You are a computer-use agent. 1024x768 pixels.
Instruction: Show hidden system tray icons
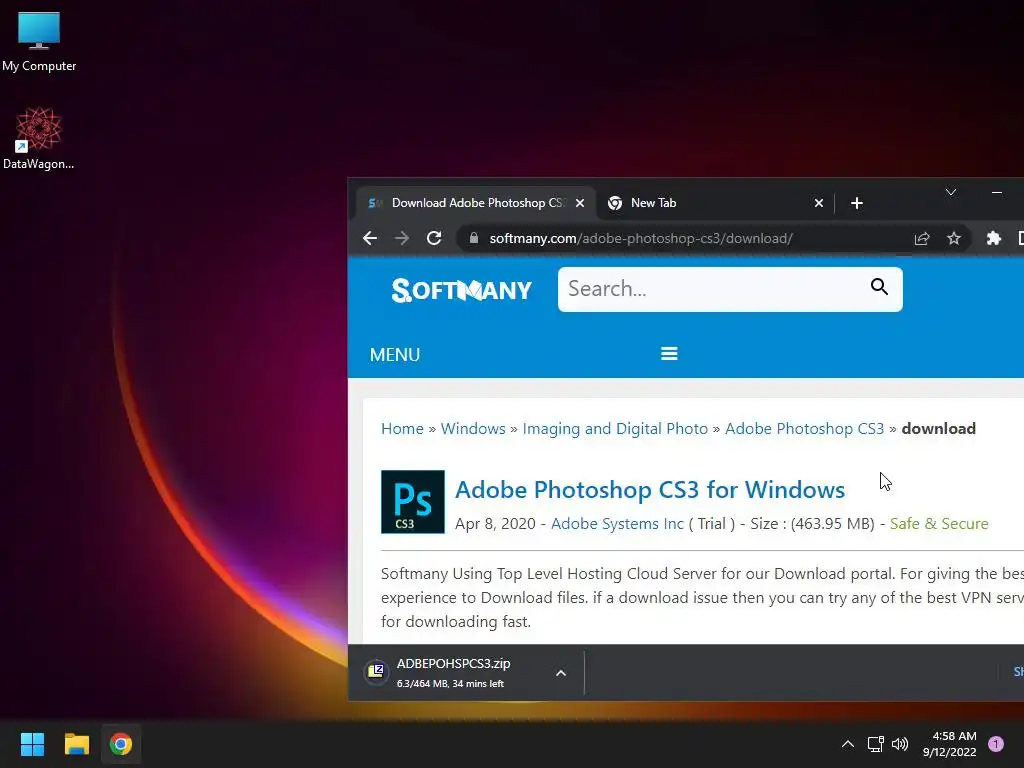click(x=848, y=744)
